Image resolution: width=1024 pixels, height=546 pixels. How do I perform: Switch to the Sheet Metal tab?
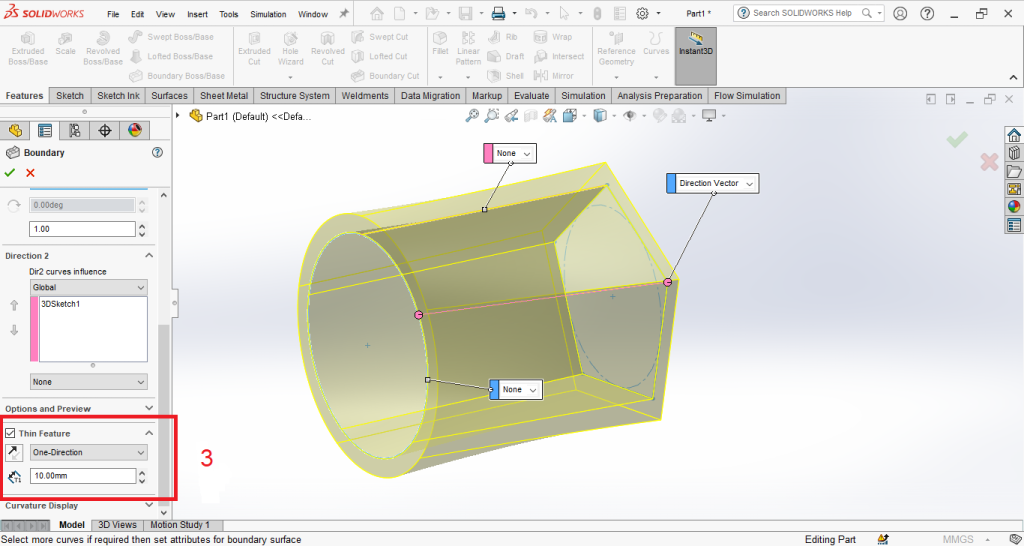pyautogui.click(x=223, y=96)
